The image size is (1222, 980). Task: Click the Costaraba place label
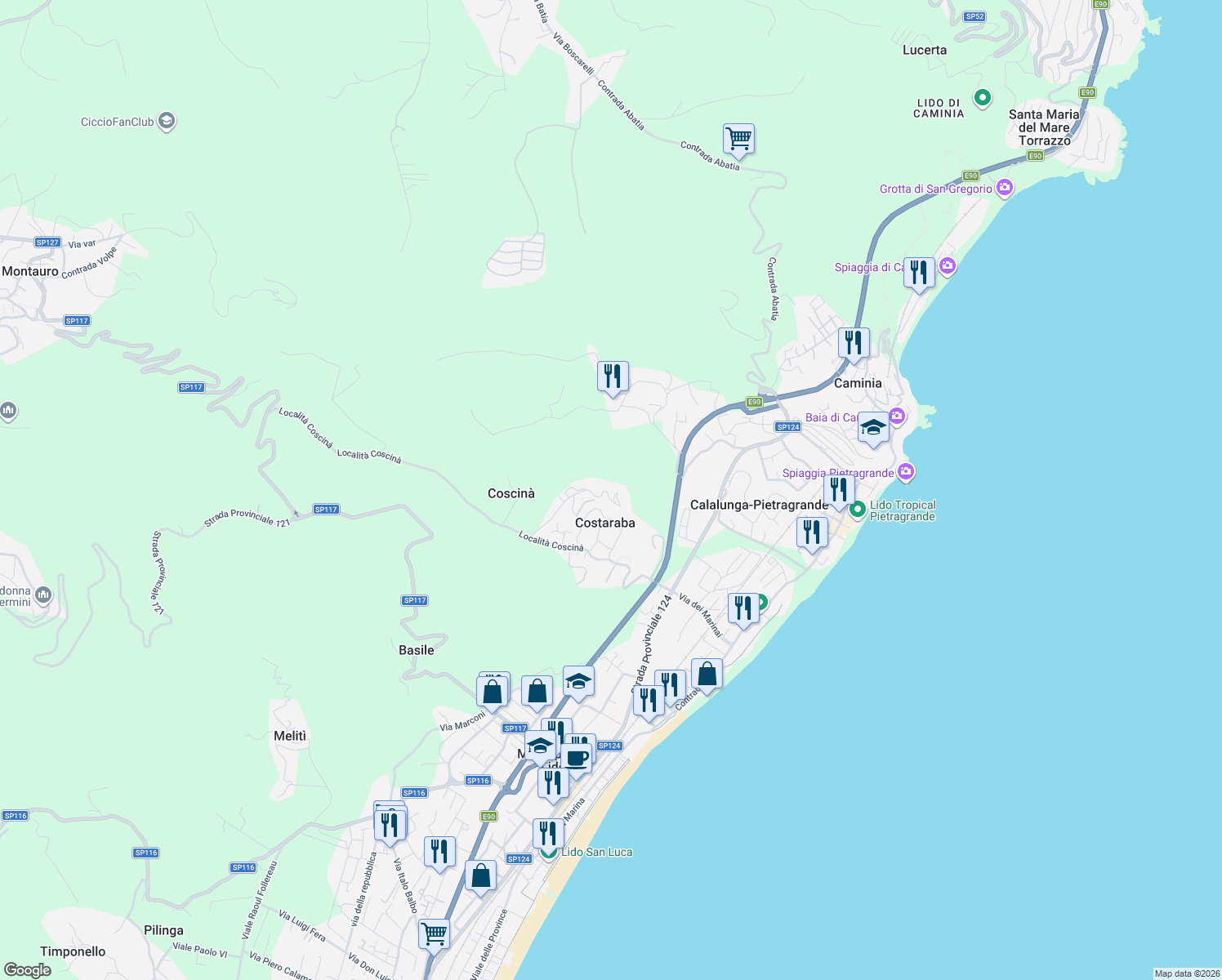605,523
